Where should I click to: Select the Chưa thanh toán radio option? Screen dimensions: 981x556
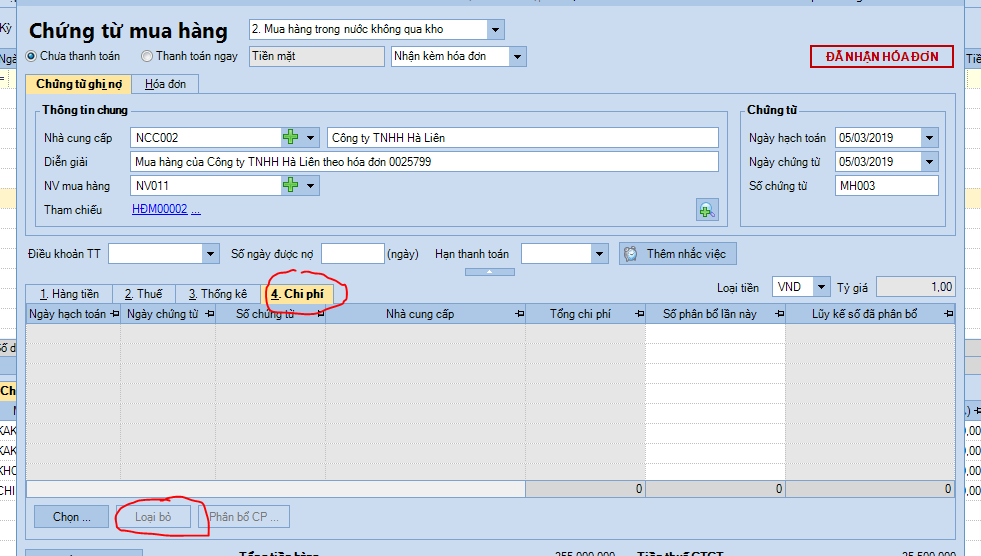tap(32, 57)
